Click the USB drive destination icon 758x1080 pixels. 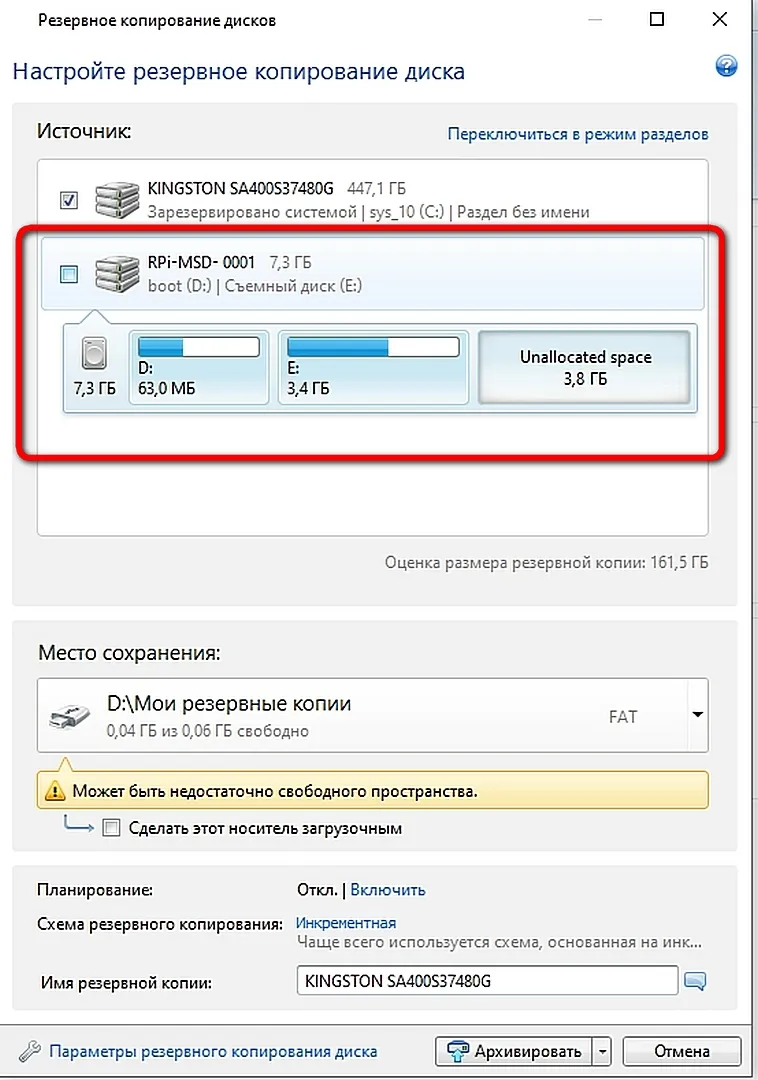tap(70, 715)
